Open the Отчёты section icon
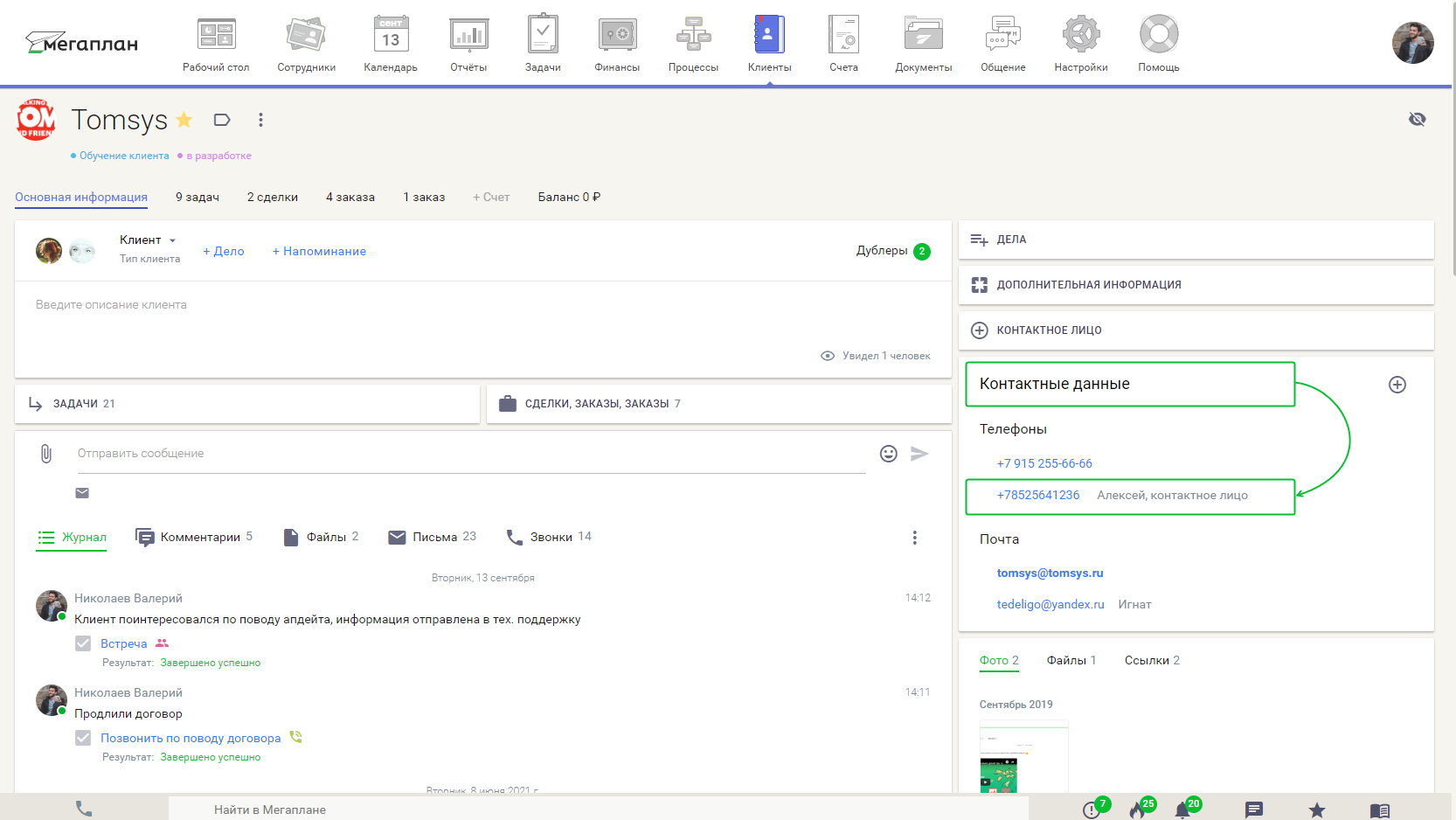 (x=468, y=35)
